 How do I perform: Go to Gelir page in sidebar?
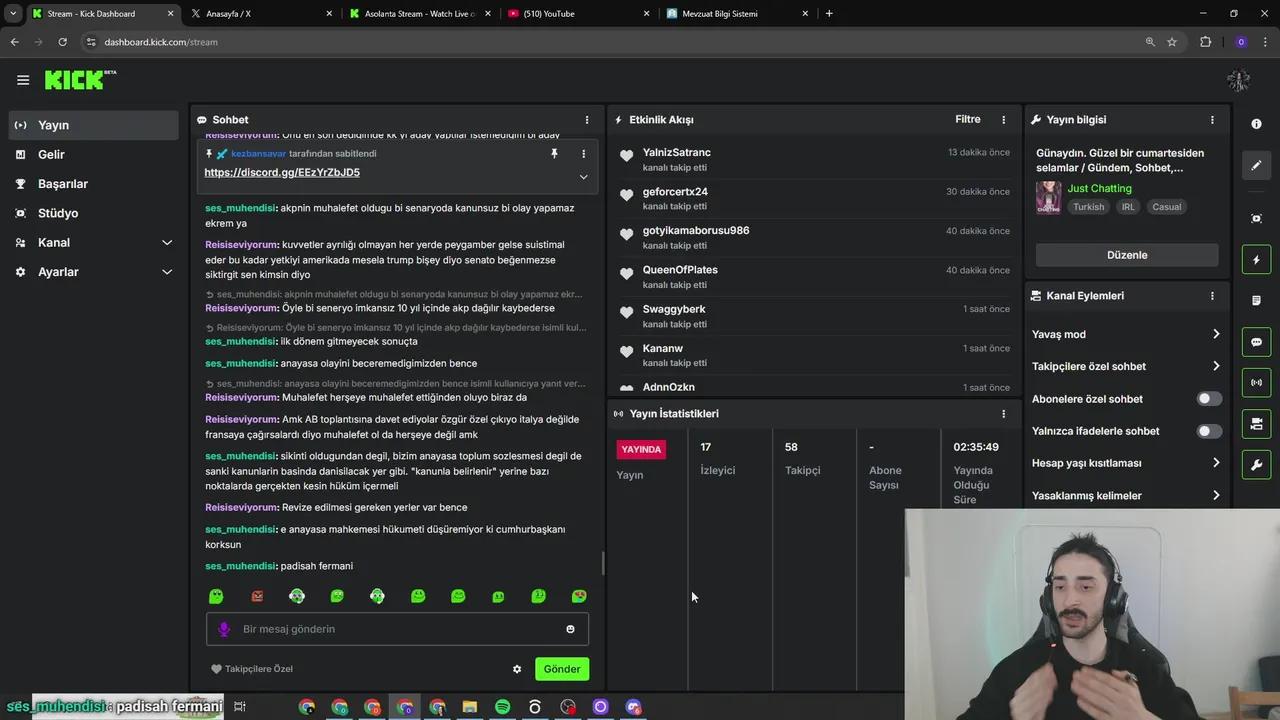[x=94, y=154]
